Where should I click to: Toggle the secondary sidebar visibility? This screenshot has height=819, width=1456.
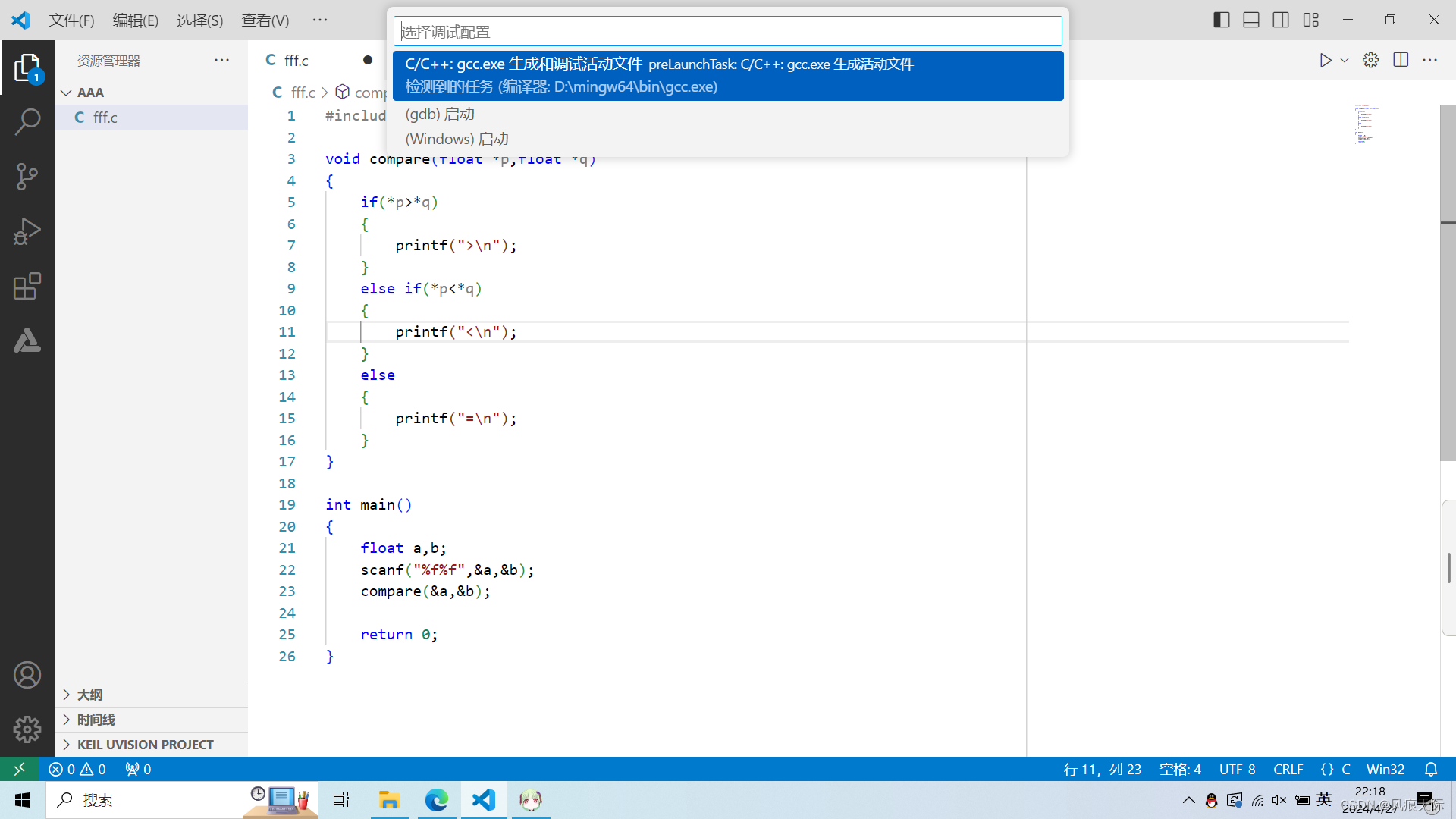[x=1281, y=20]
